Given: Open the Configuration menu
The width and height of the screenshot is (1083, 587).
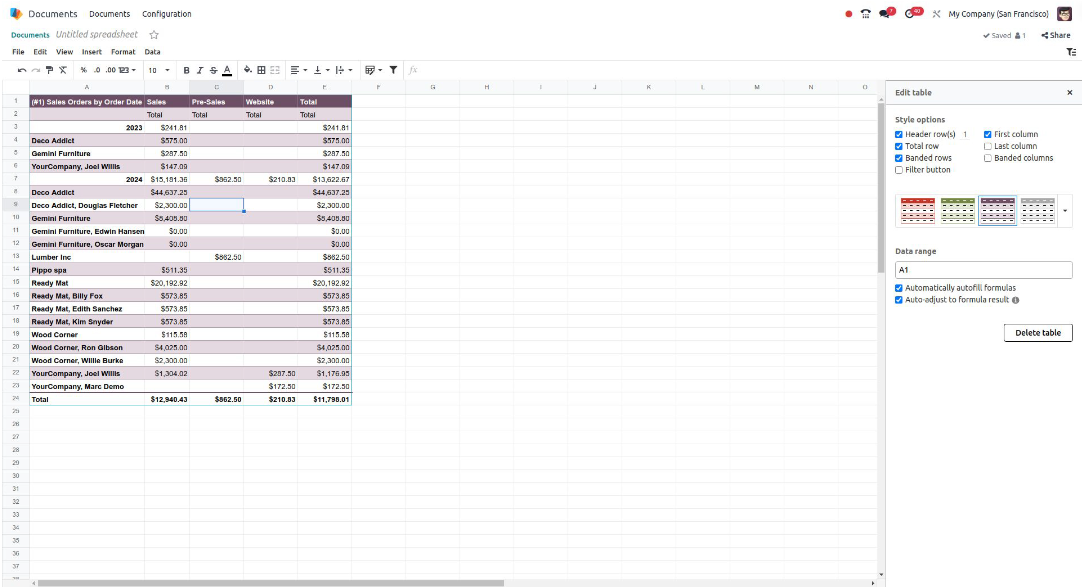Looking at the screenshot, I should coord(166,14).
